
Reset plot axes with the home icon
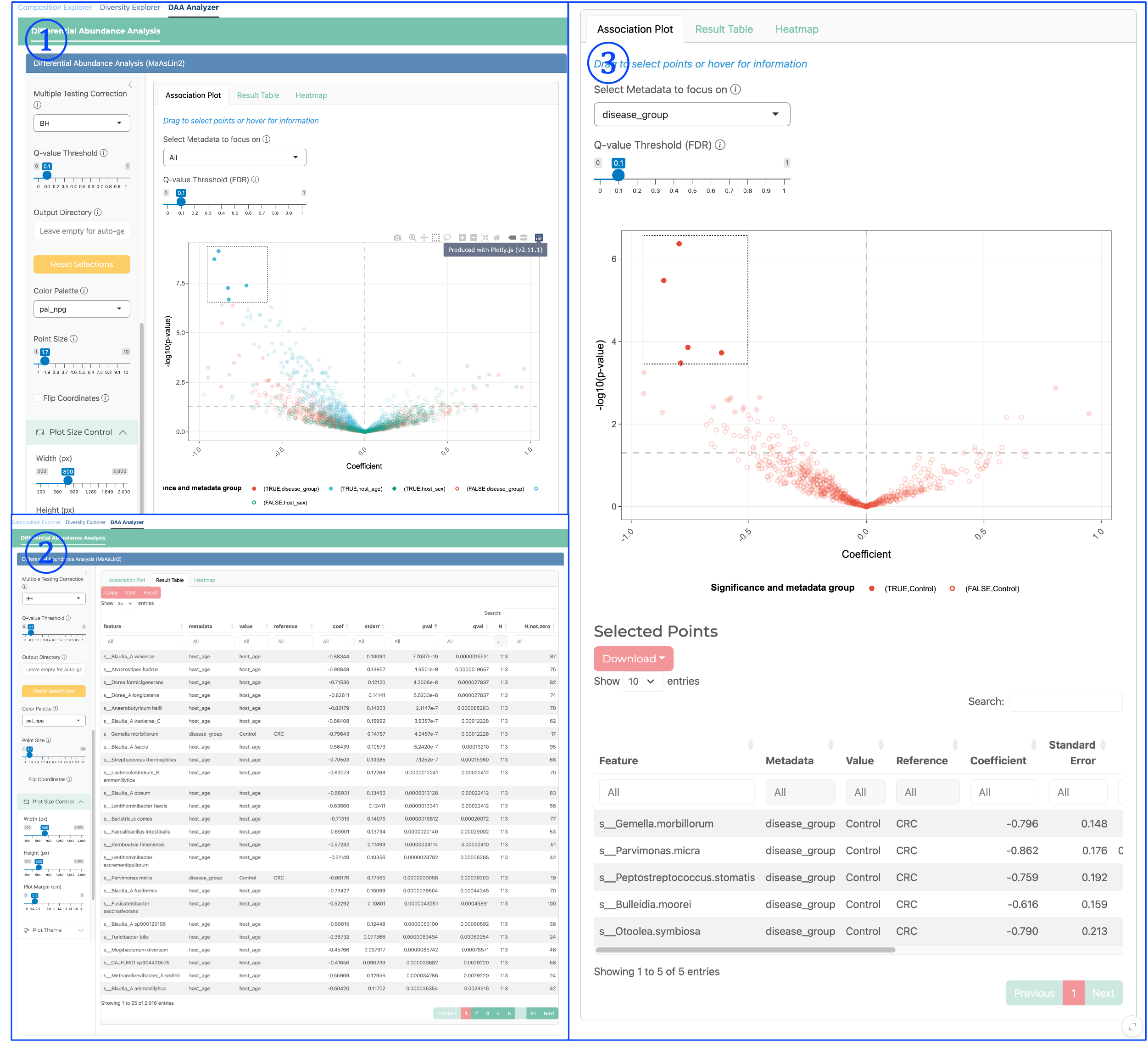click(496, 238)
